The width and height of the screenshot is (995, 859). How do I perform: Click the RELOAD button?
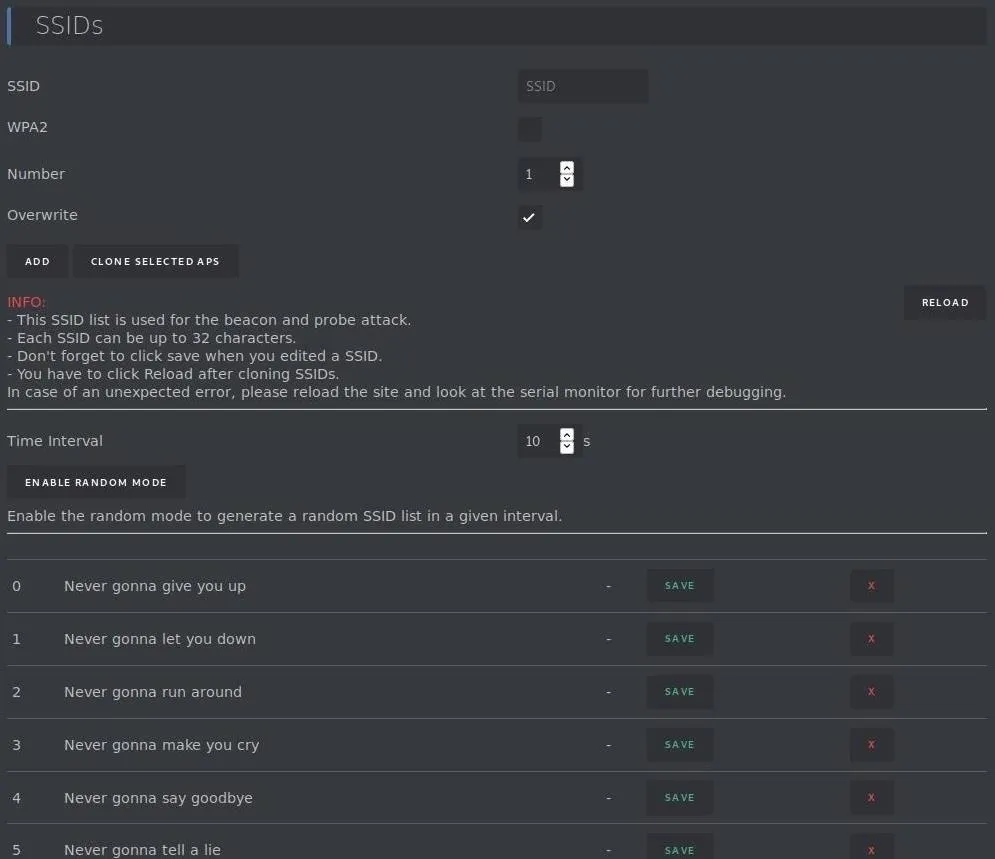[x=945, y=303]
